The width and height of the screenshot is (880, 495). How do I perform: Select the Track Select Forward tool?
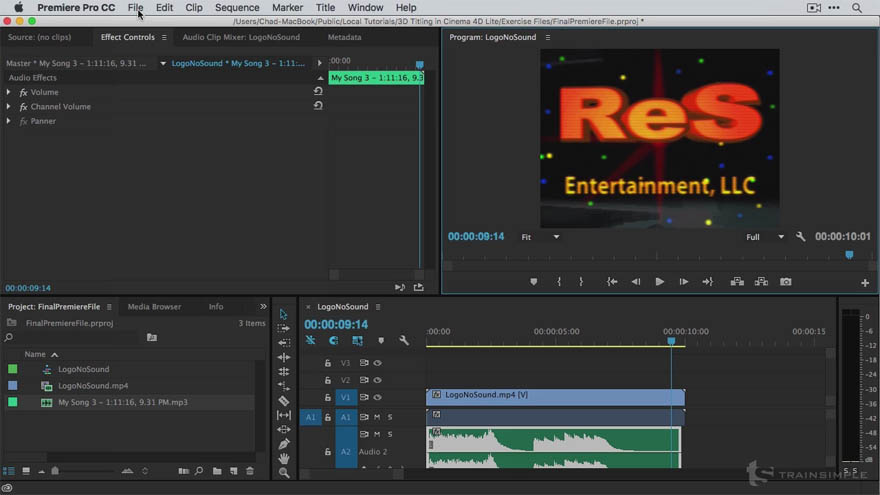click(x=283, y=328)
